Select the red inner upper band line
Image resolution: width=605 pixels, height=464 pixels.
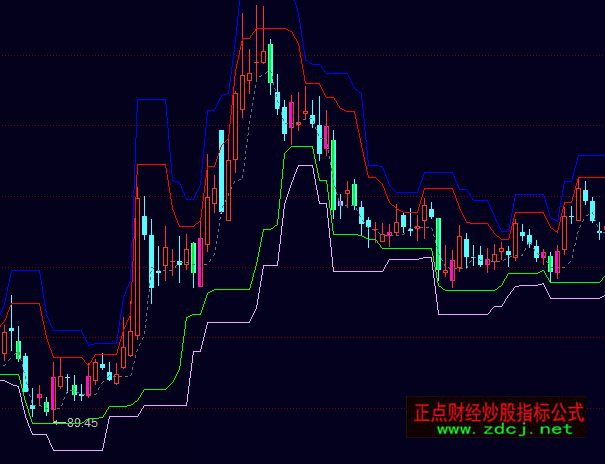[x=280, y=29]
